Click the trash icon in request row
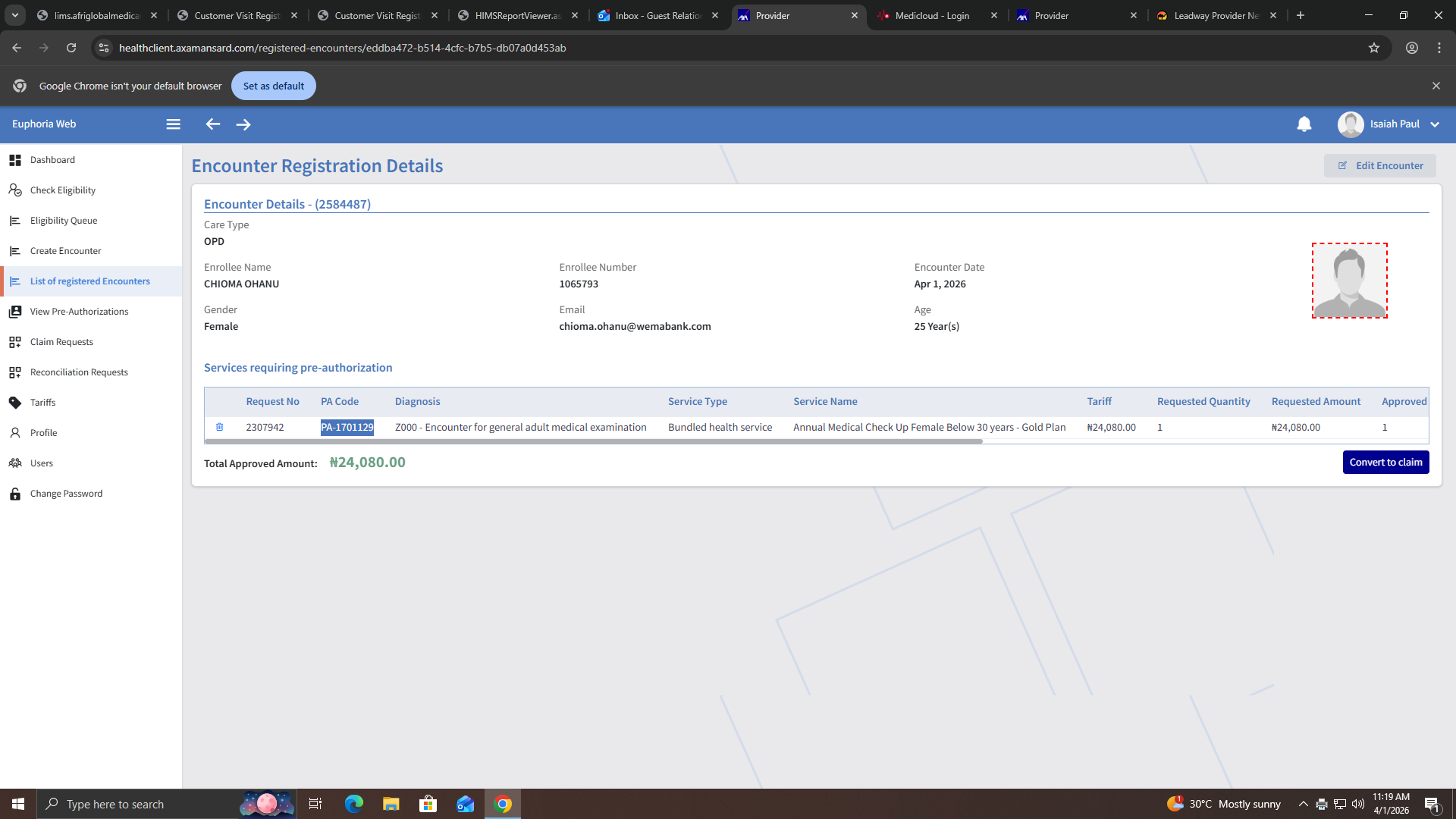This screenshot has height=819, width=1456. point(219,427)
